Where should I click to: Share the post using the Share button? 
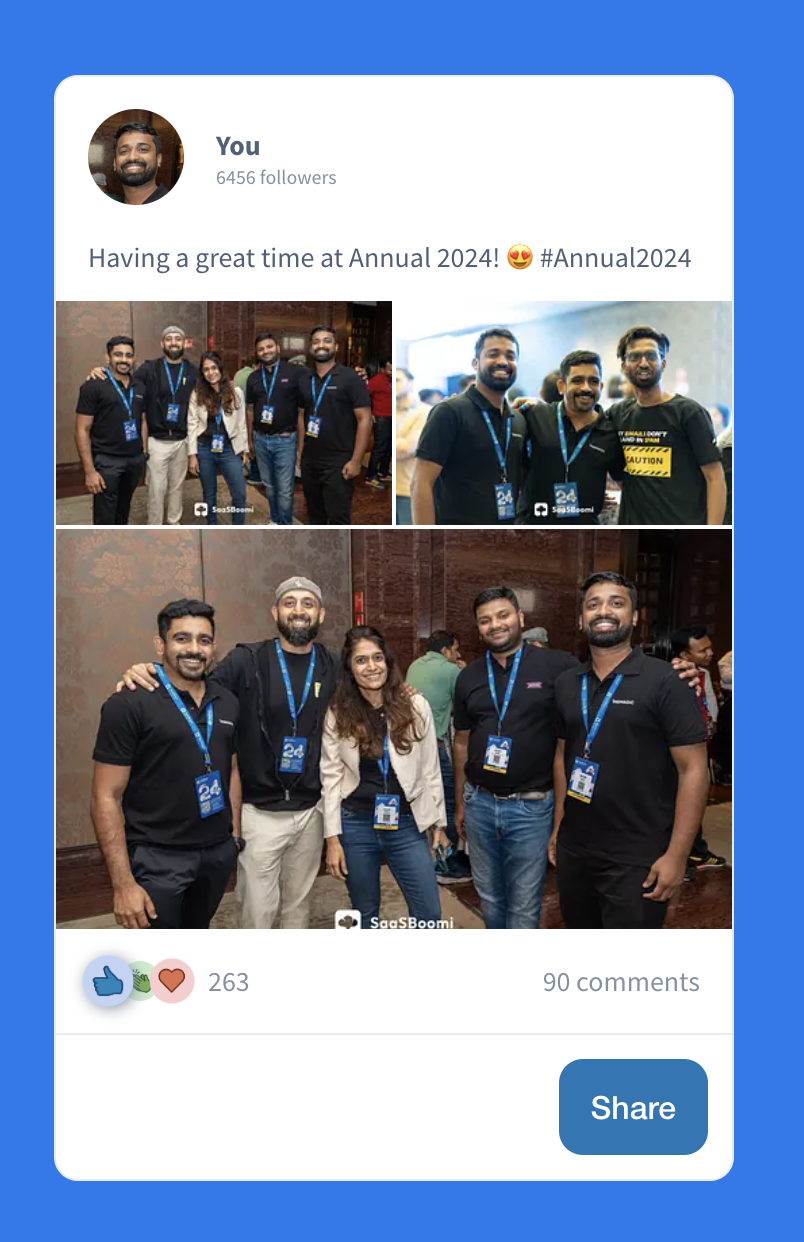click(633, 1107)
